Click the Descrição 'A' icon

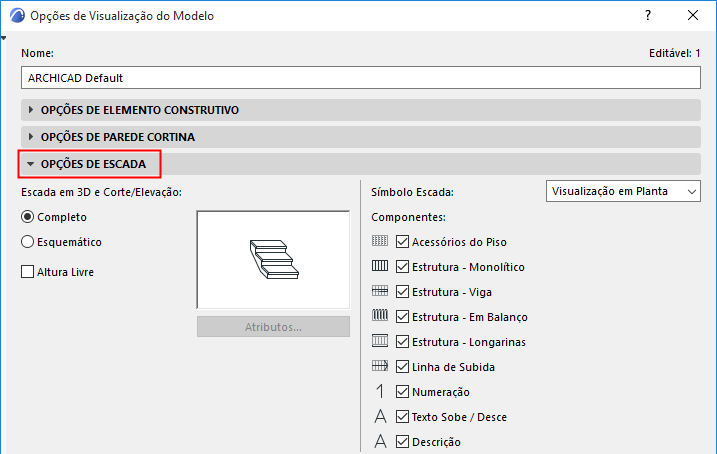[380, 441]
